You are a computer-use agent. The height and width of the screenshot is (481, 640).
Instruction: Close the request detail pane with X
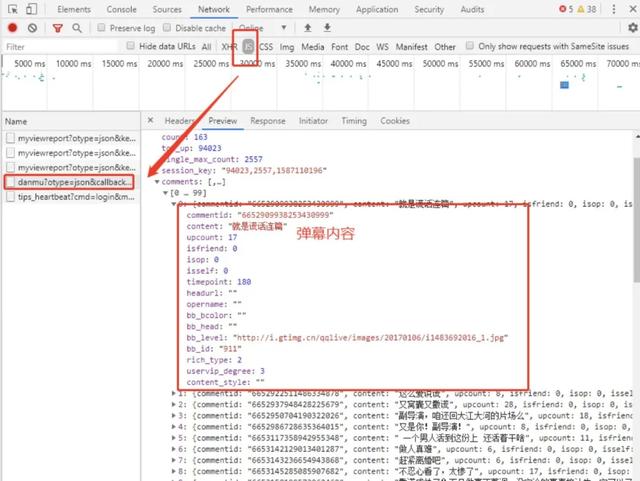[x=151, y=120]
